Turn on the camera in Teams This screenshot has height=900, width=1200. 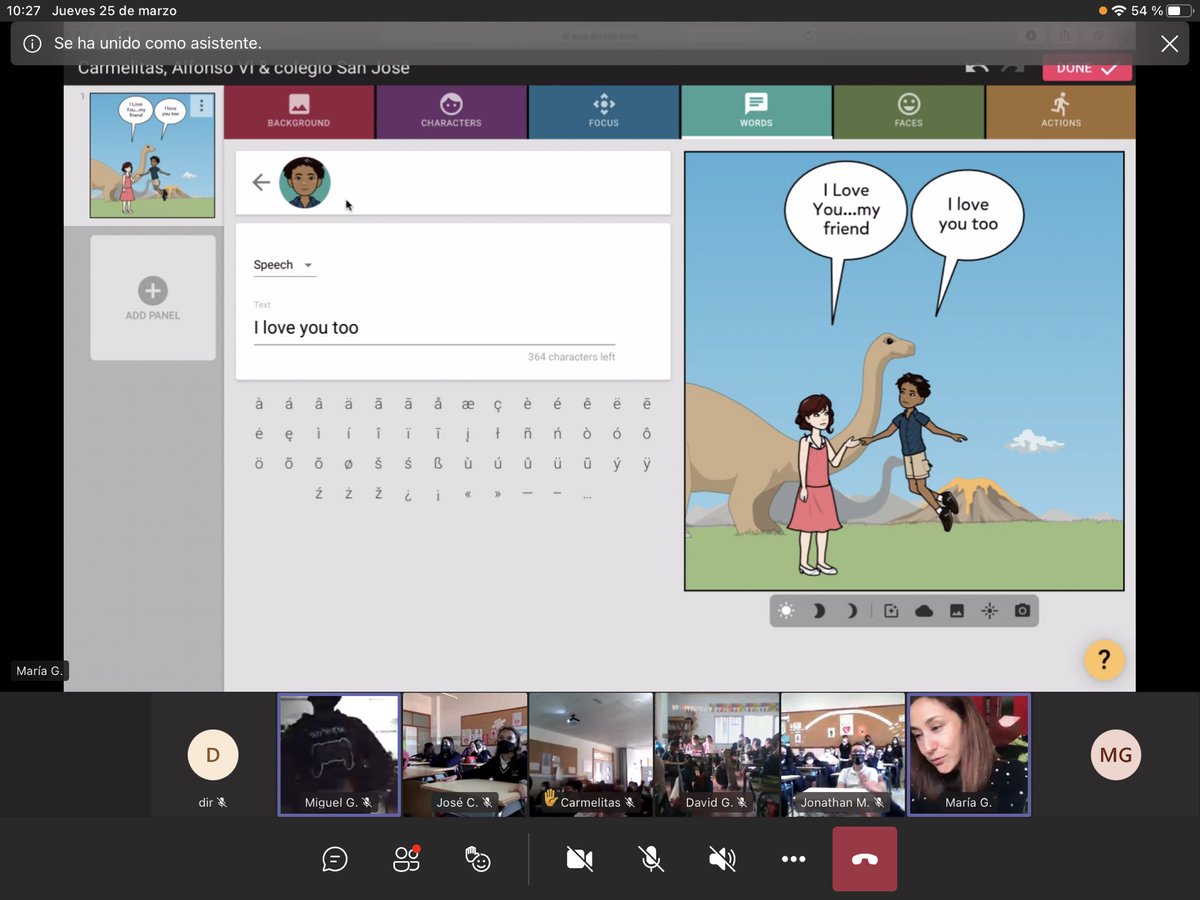[x=580, y=859]
